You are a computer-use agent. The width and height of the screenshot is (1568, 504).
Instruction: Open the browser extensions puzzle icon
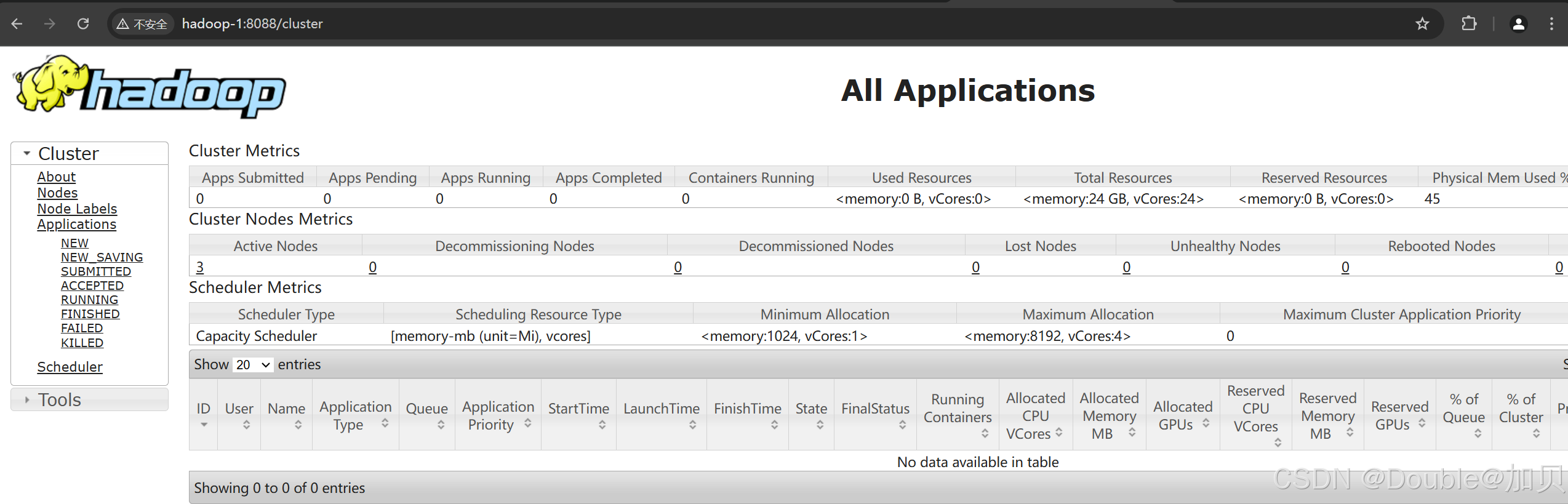1469,24
